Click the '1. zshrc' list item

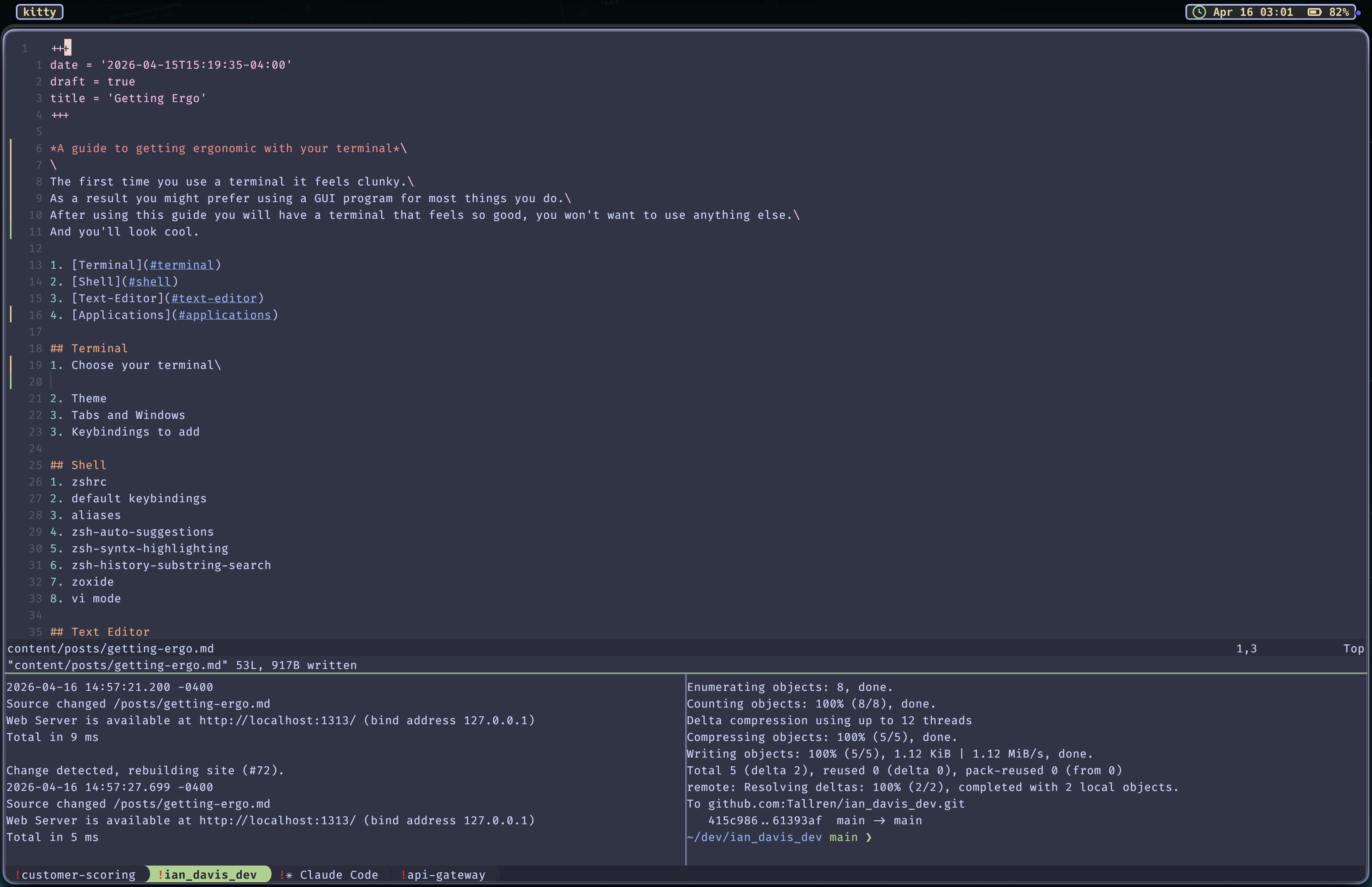click(78, 482)
